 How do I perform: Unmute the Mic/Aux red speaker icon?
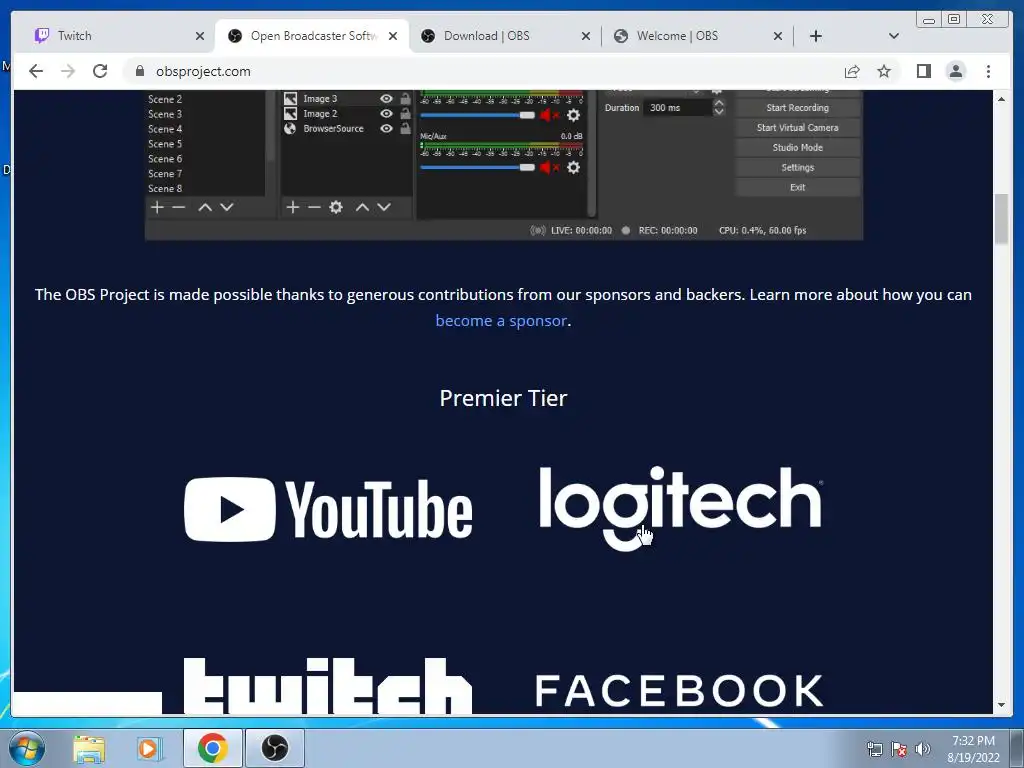550,168
